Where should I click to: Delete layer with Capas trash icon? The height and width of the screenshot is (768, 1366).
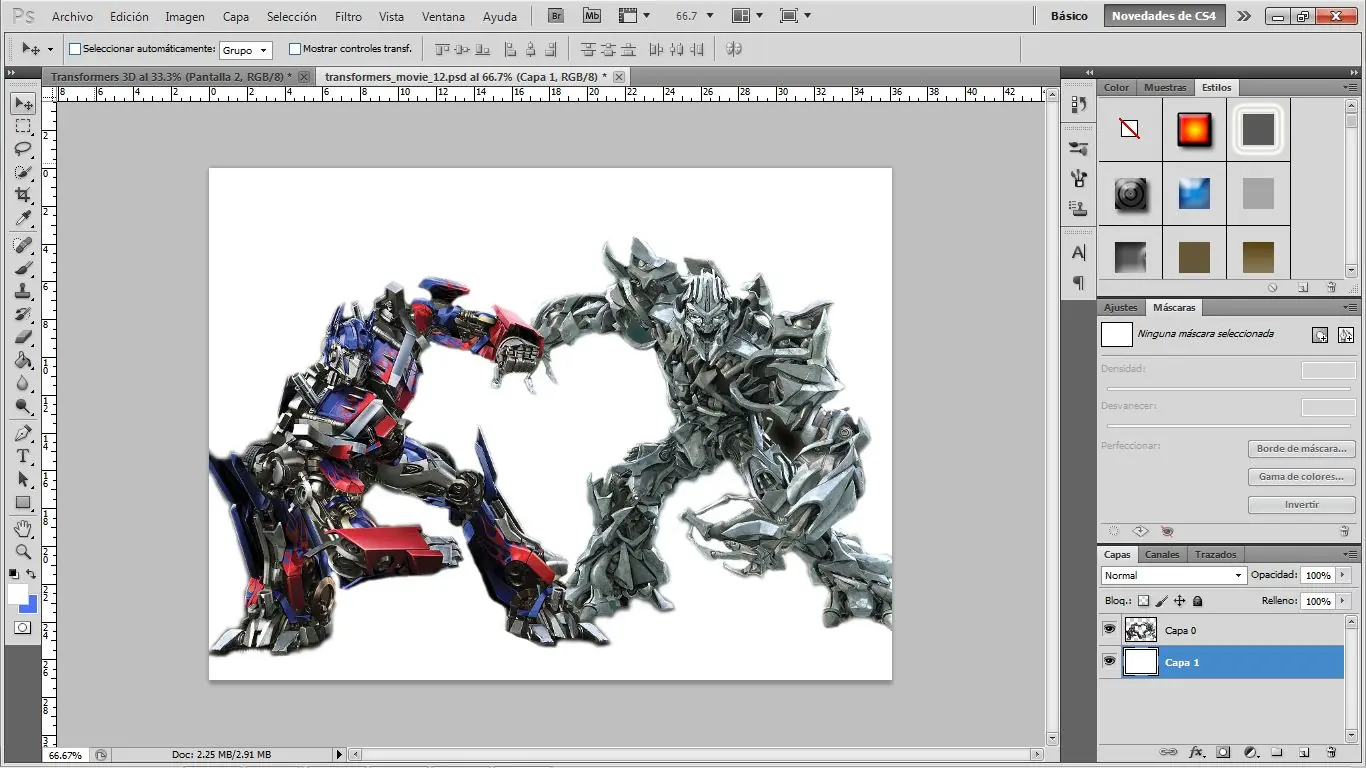[x=1331, y=752]
